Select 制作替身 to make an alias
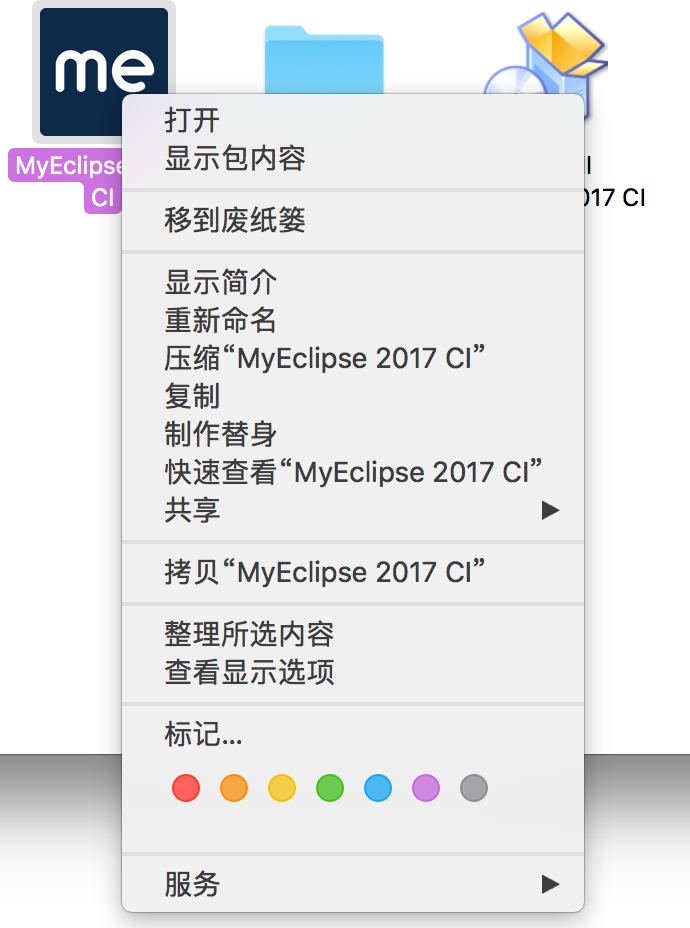 click(x=214, y=434)
